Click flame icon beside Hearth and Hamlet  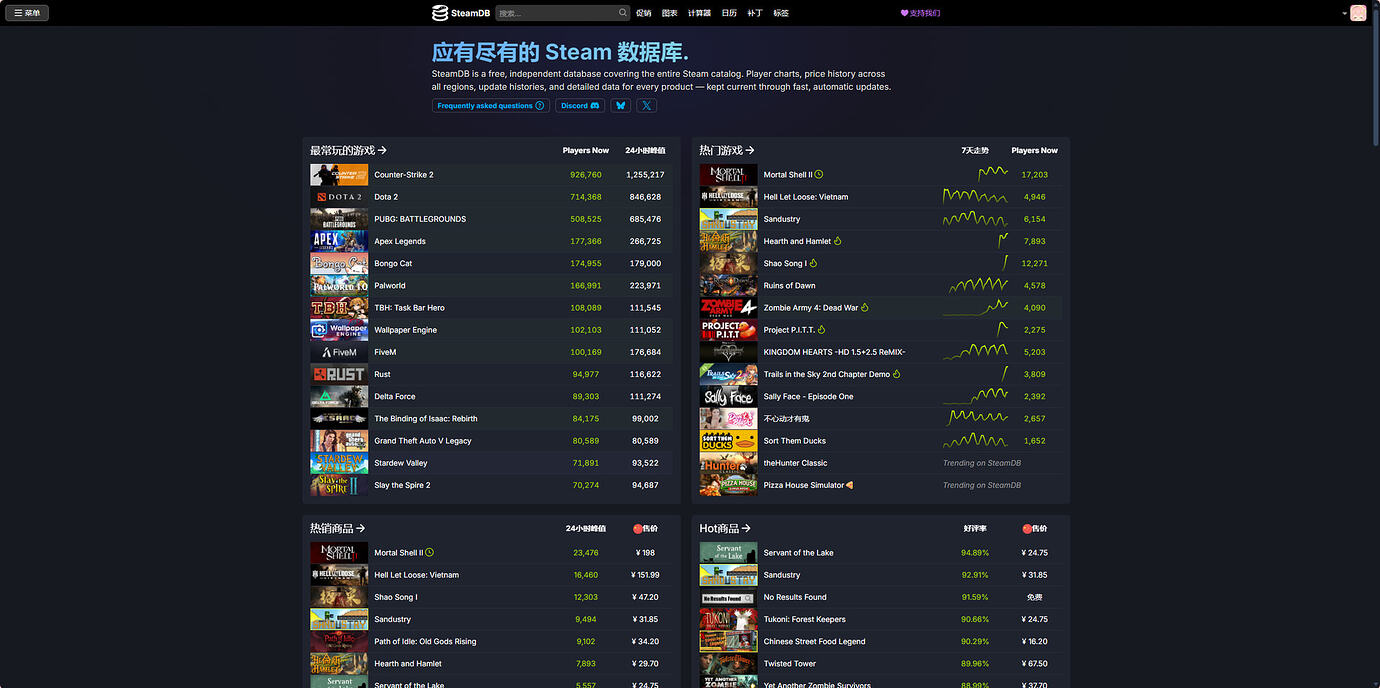pos(838,241)
